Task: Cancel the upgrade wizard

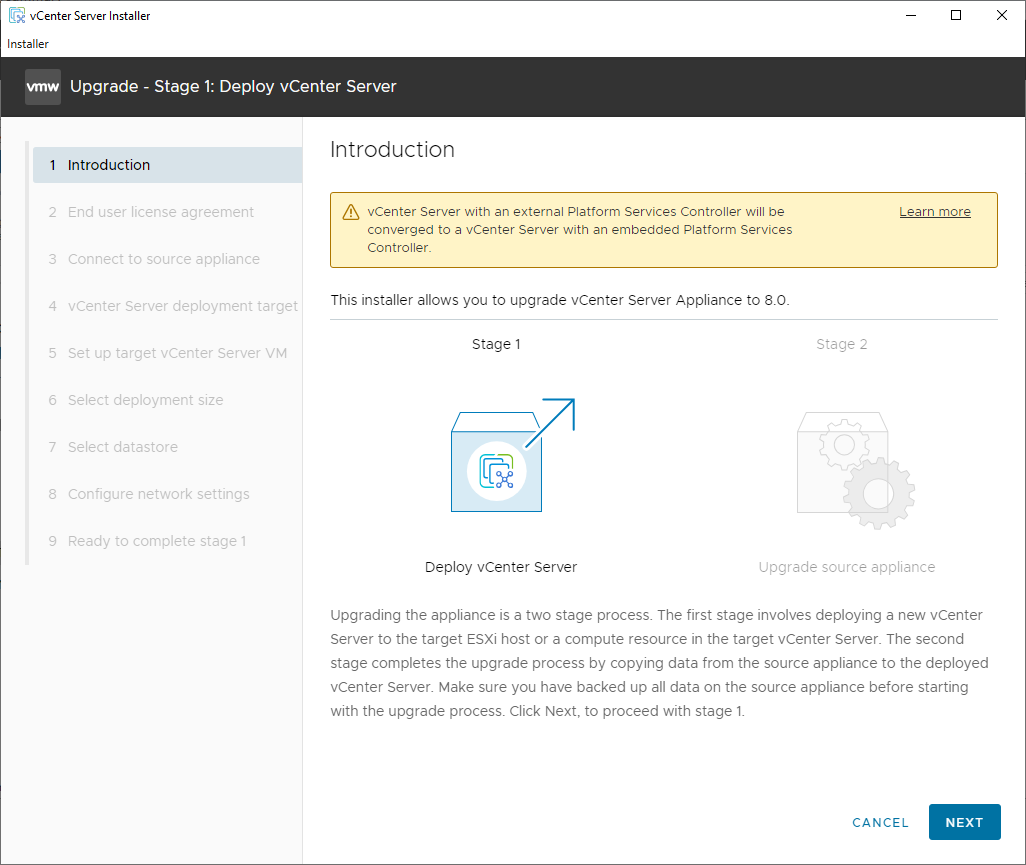Action: (880, 823)
